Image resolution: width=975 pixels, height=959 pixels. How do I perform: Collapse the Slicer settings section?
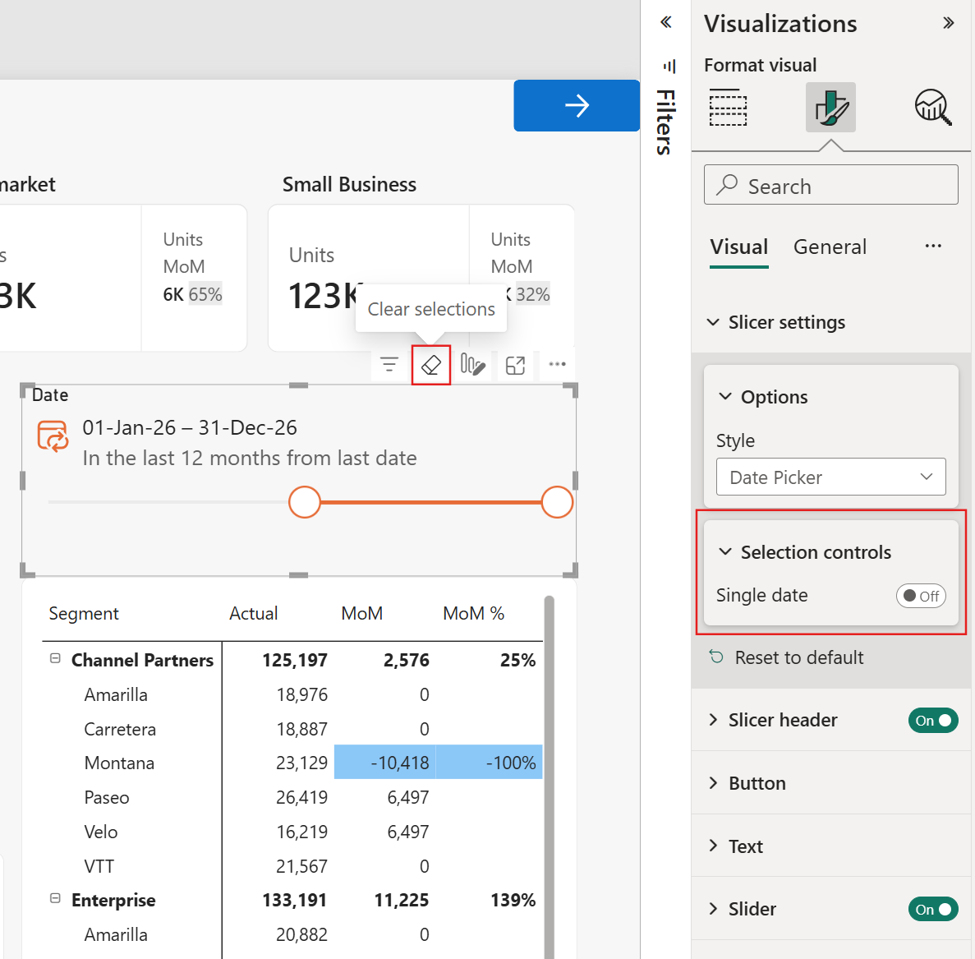coord(713,322)
